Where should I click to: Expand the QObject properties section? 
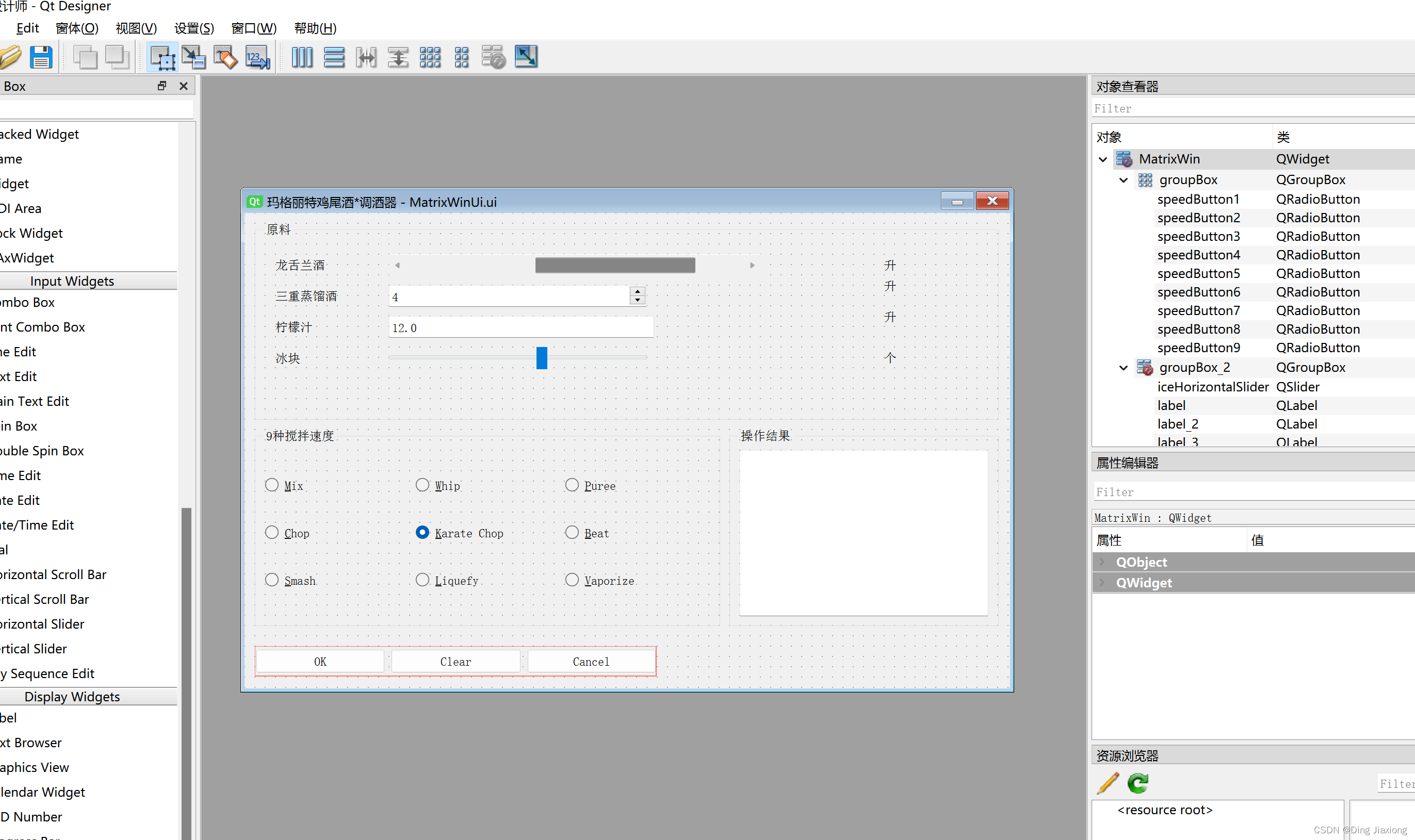click(1100, 561)
